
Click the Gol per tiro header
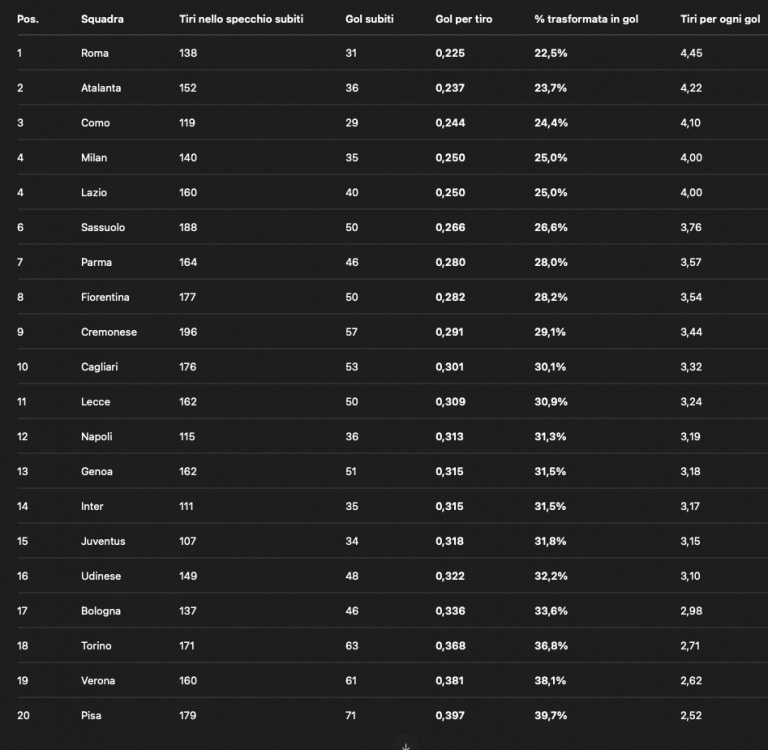(464, 19)
